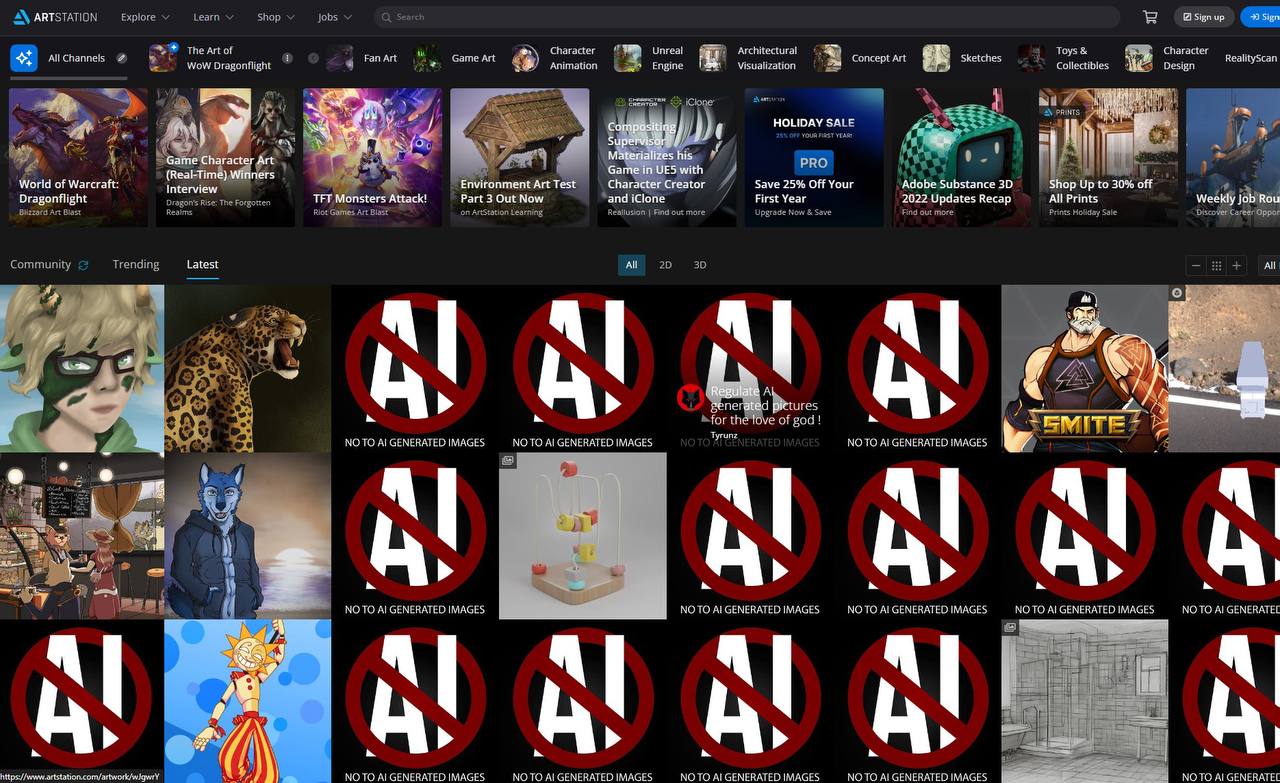Filter artwork by 2D
This screenshot has height=783, width=1280.
pyautogui.click(x=665, y=265)
